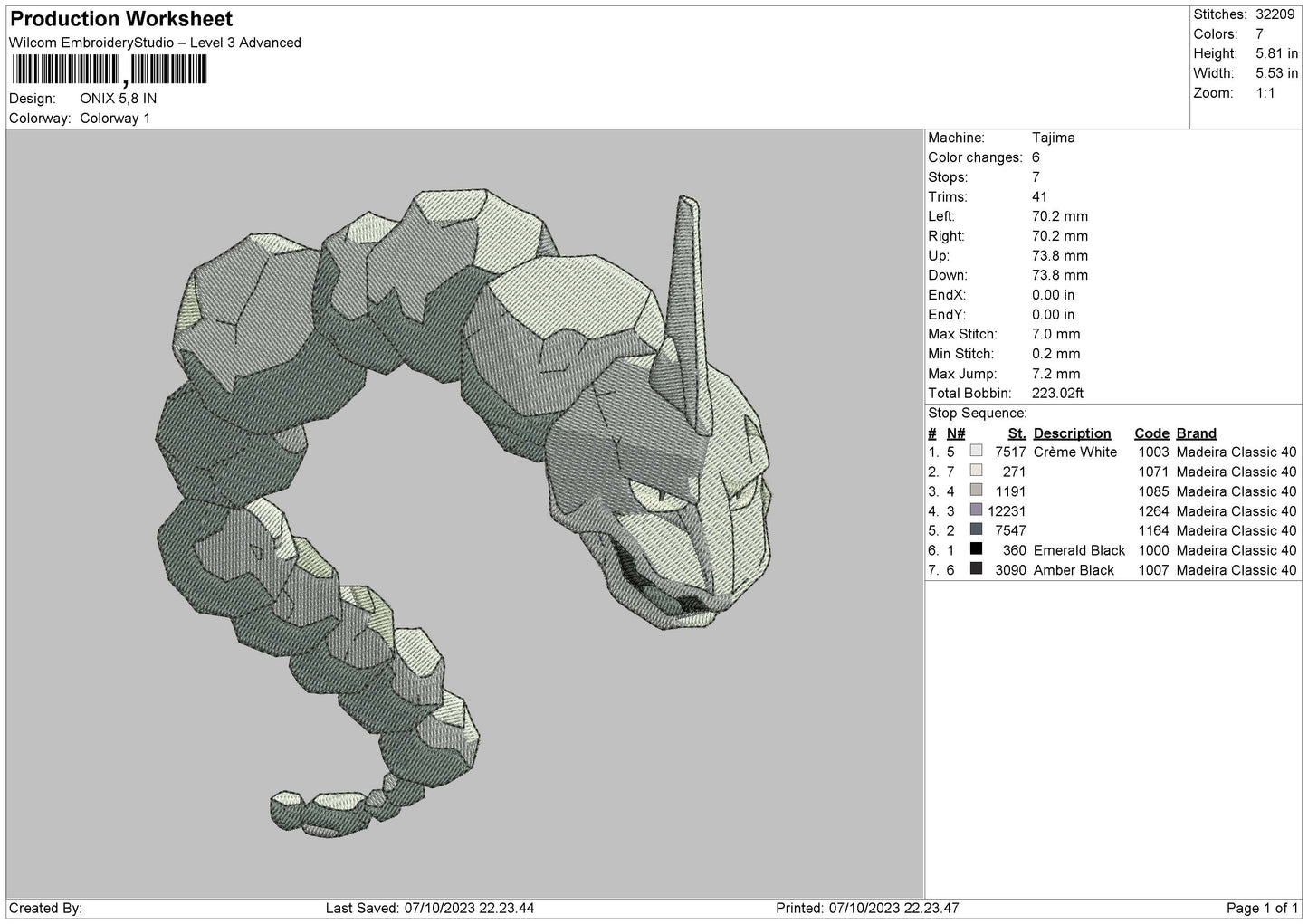Click the 'Emerald Black' description
Image resolution: width=1308 pixels, height=924 pixels.
1079,550
